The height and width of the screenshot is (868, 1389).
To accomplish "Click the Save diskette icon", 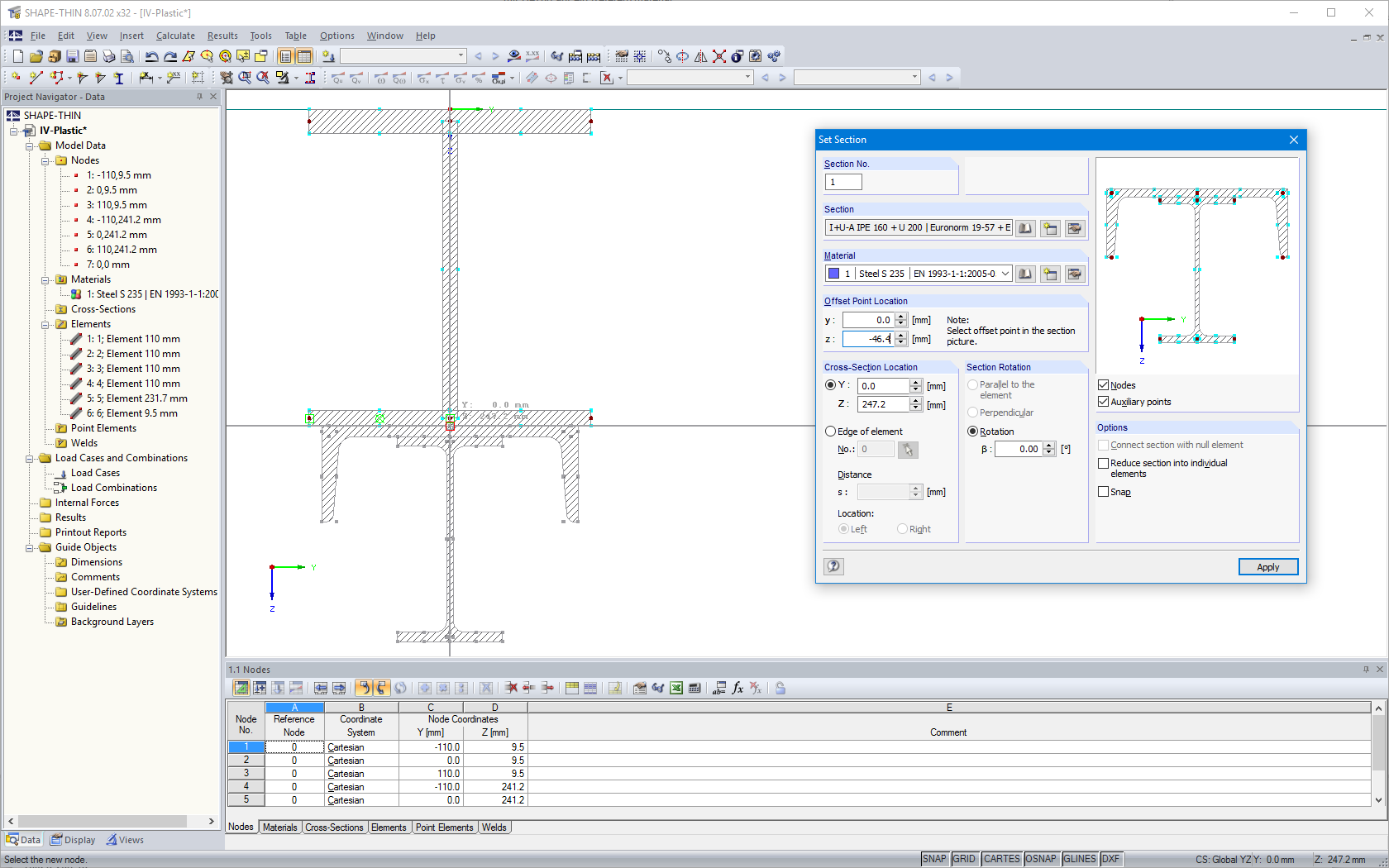I will (x=73, y=56).
